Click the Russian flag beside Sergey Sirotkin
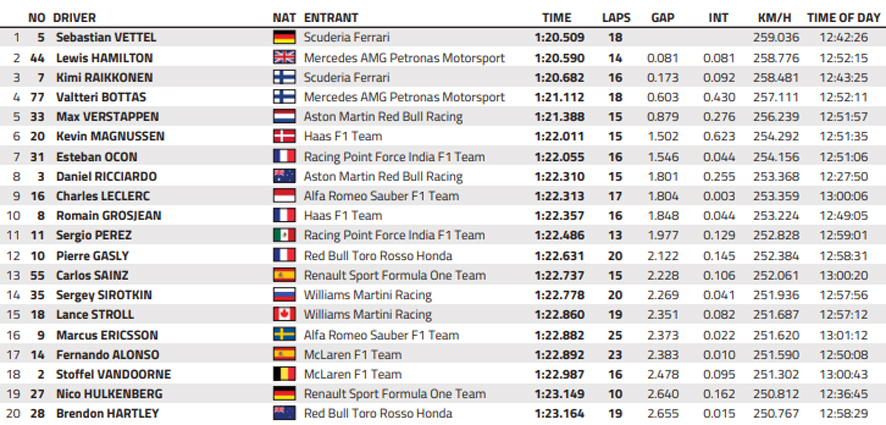The height and width of the screenshot is (425, 886). [x=284, y=295]
